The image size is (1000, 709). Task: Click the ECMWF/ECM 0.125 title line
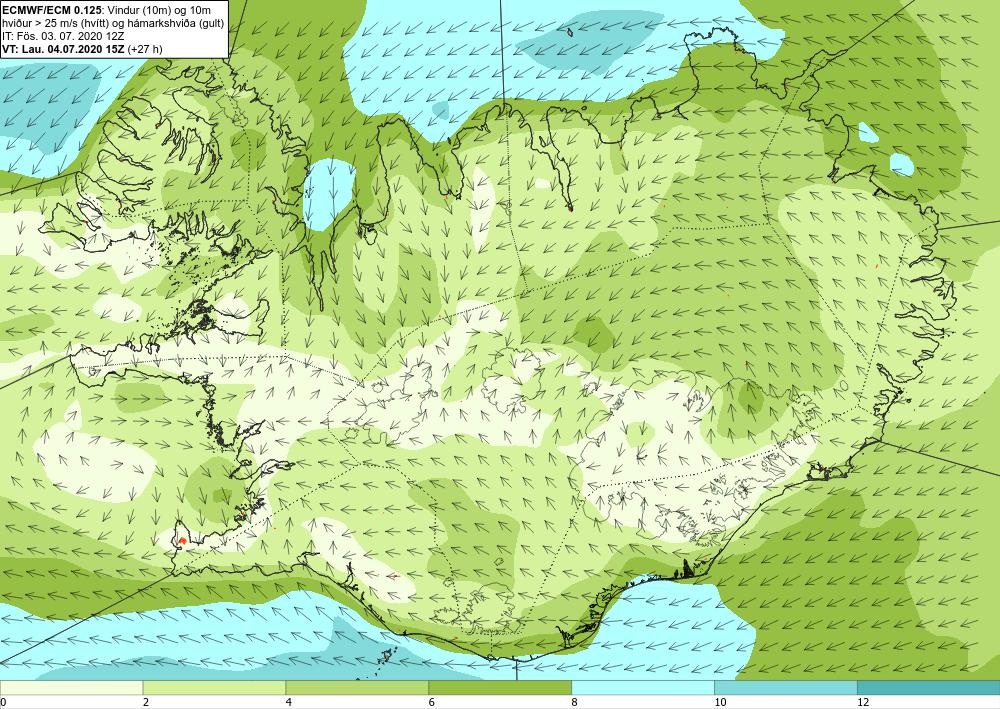[x=107, y=10]
